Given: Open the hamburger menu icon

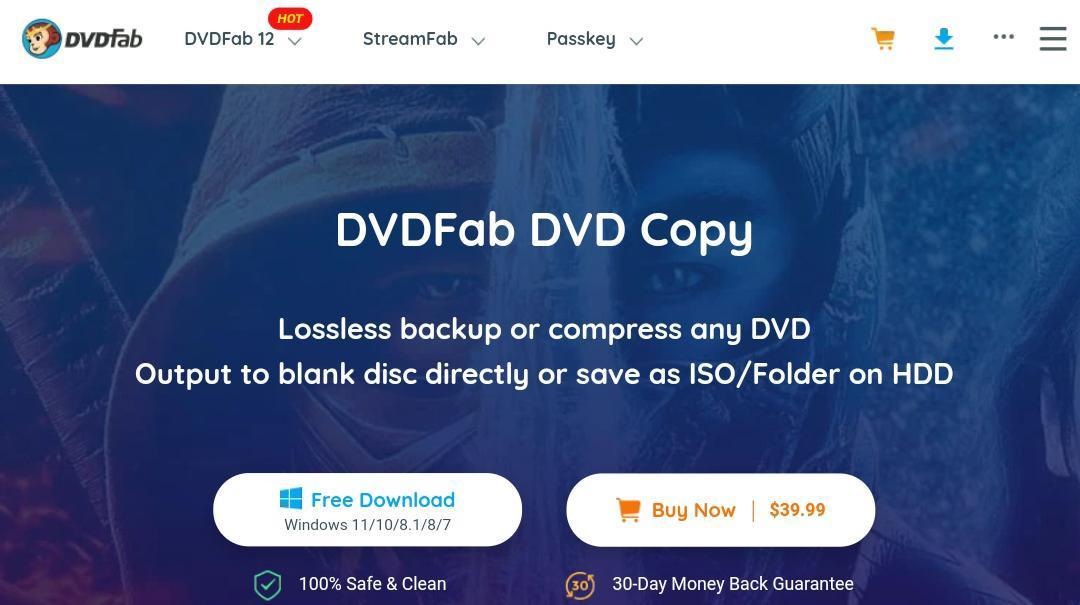Looking at the screenshot, I should [x=1053, y=39].
